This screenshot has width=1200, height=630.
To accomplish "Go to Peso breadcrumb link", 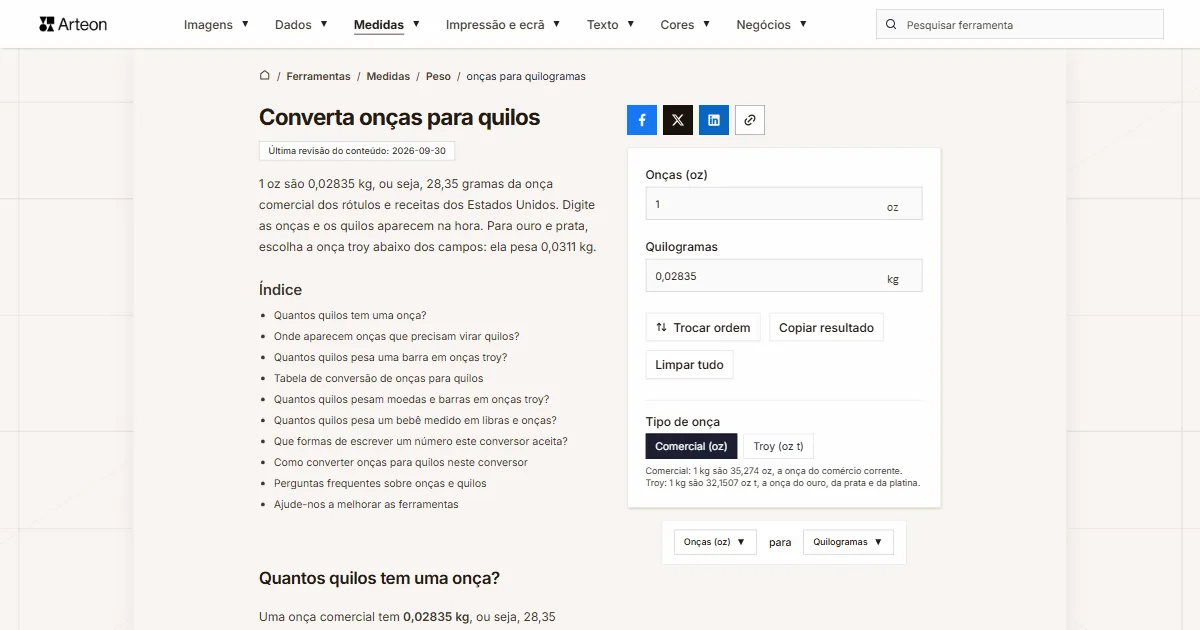I will pyautogui.click(x=438, y=76).
